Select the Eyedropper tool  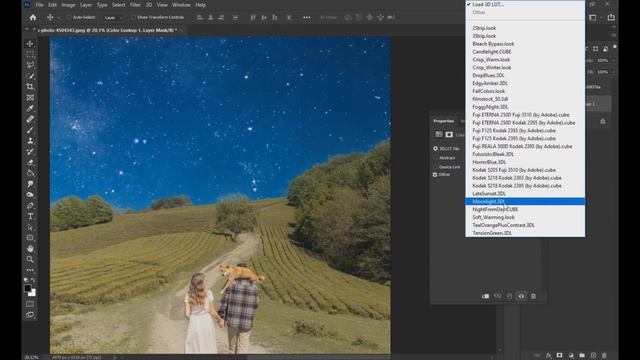[x=30, y=108]
